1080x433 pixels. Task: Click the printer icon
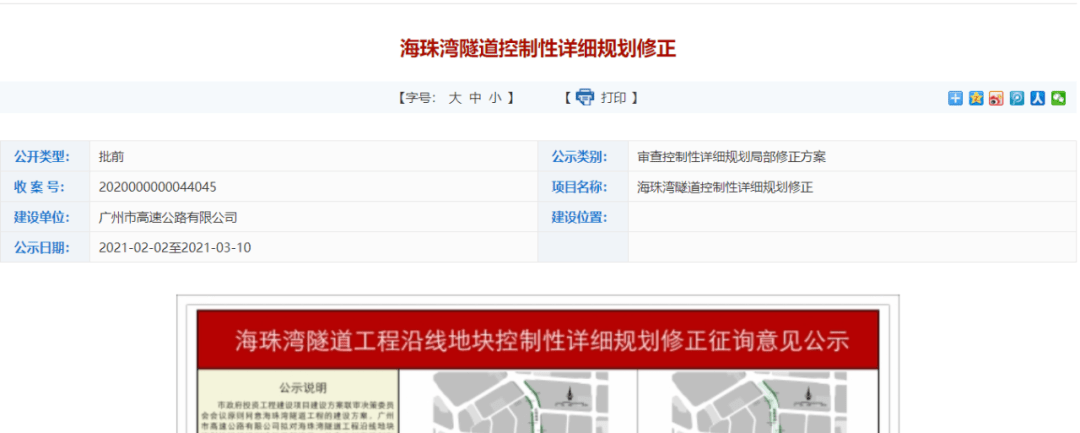[x=585, y=97]
